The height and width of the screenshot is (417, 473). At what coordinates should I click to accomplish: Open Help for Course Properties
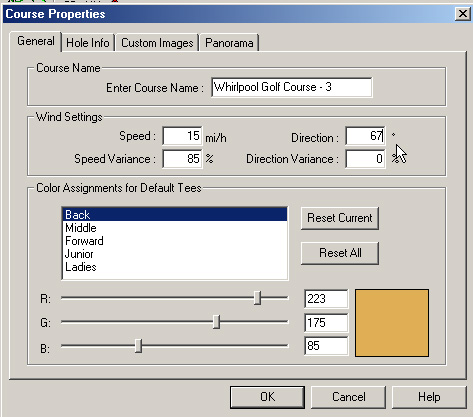coord(429,397)
